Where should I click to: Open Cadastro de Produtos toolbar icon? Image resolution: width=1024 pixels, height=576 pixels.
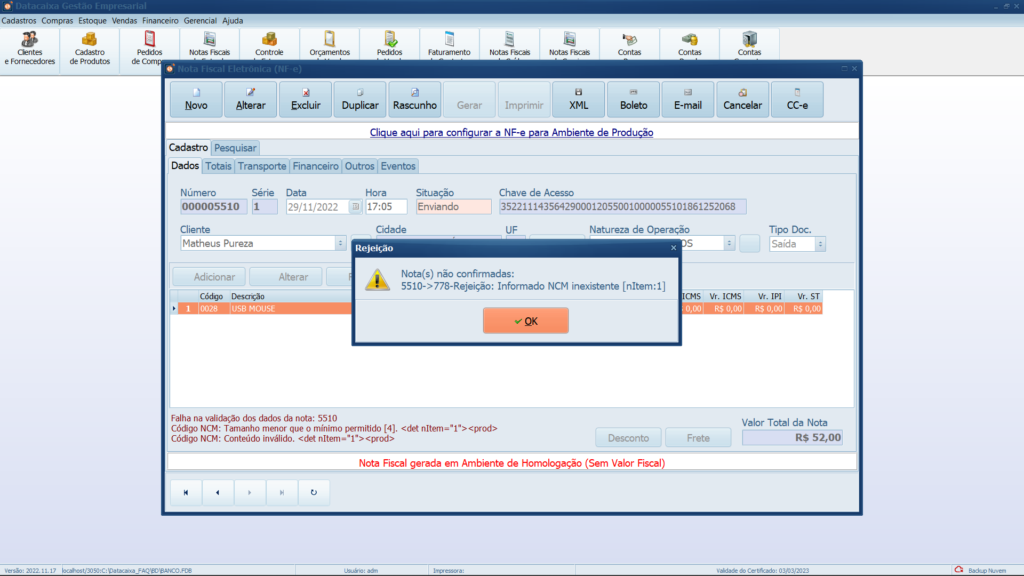pos(90,47)
